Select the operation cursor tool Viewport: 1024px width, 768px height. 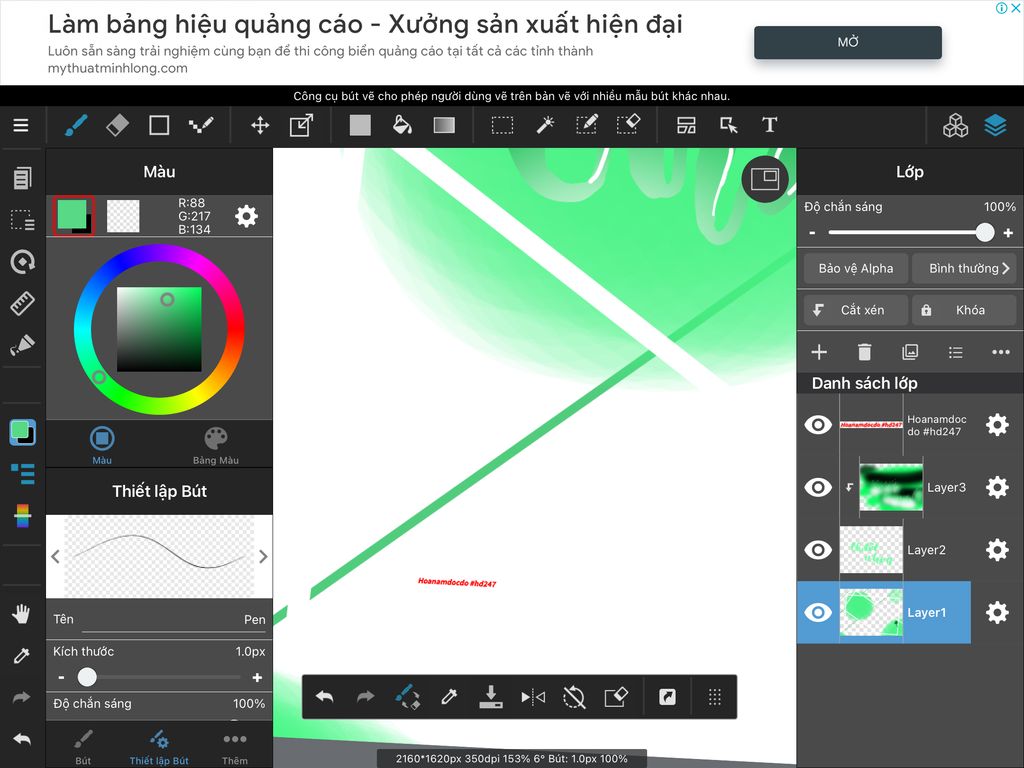[728, 125]
